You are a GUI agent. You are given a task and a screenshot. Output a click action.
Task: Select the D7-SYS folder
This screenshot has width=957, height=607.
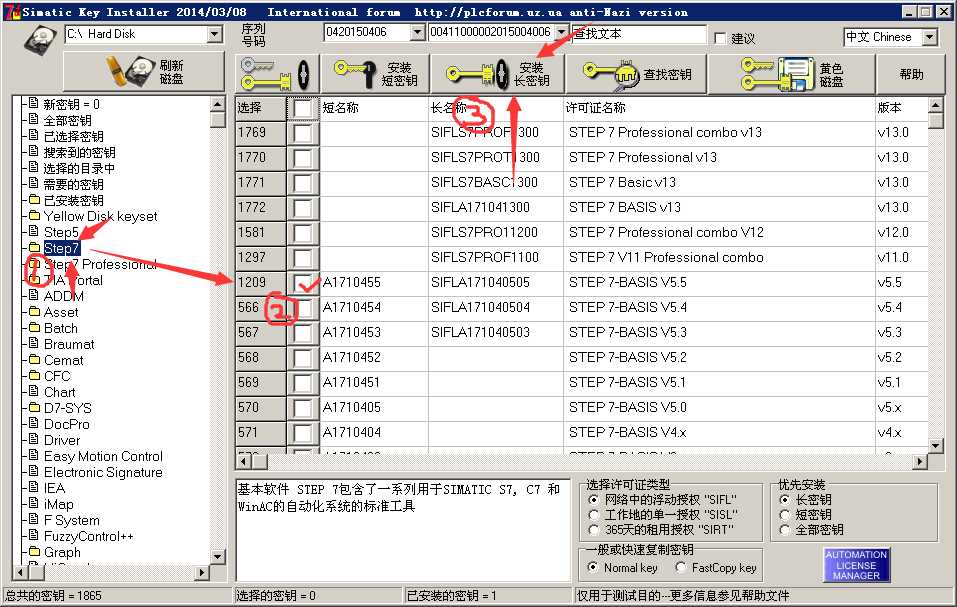(x=68, y=408)
